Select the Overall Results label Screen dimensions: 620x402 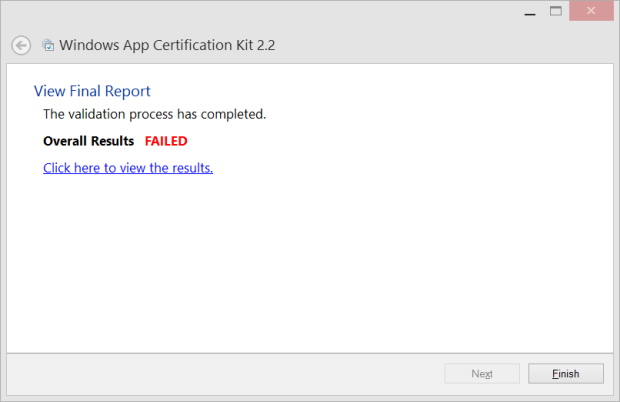(x=89, y=141)
